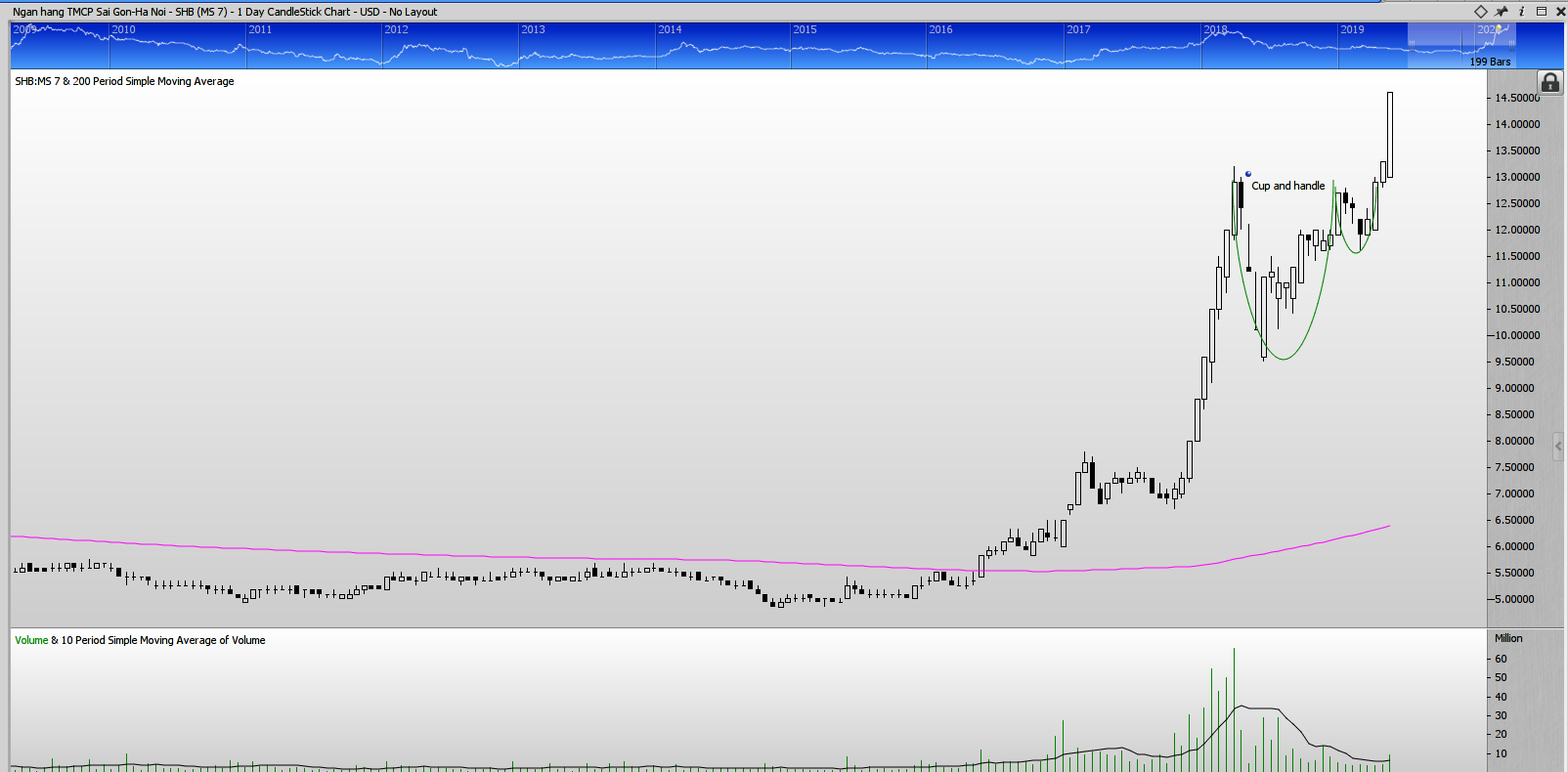The width and height of the screenshot is (1568, 772).
Task: Jump to 2017 in the overview timeline
Action: click(x=1078, y=29)
